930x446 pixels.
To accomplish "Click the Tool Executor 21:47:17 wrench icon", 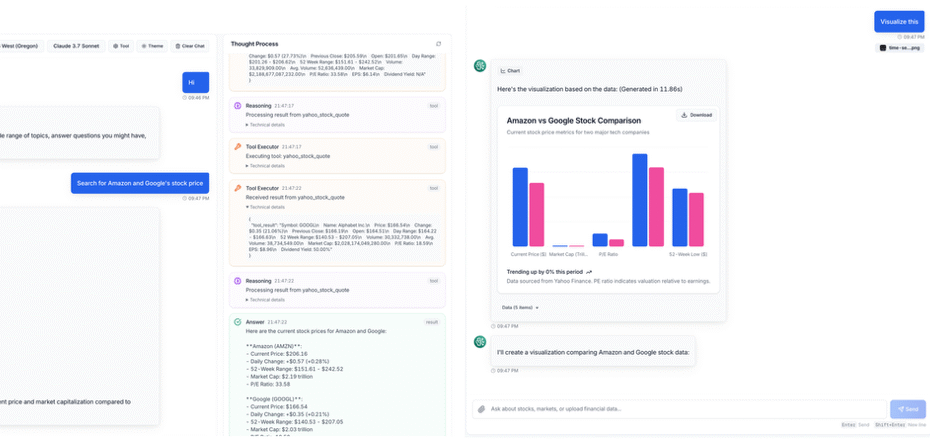I will coord(238,146).
